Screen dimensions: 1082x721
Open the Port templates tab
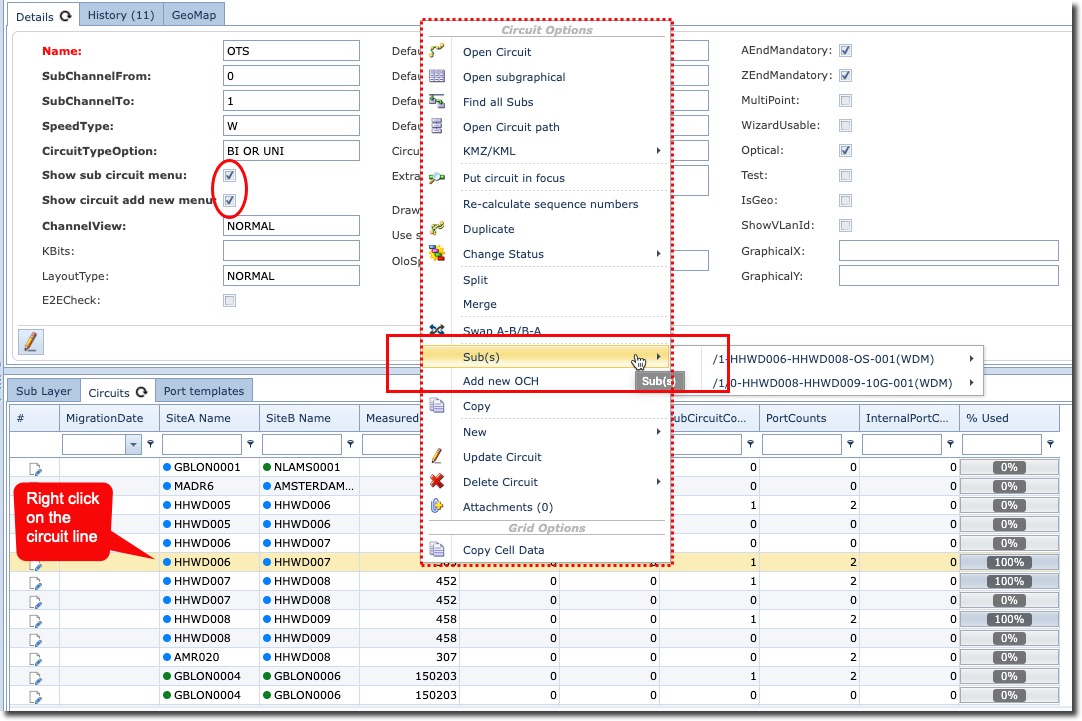[x=202, y=391]
